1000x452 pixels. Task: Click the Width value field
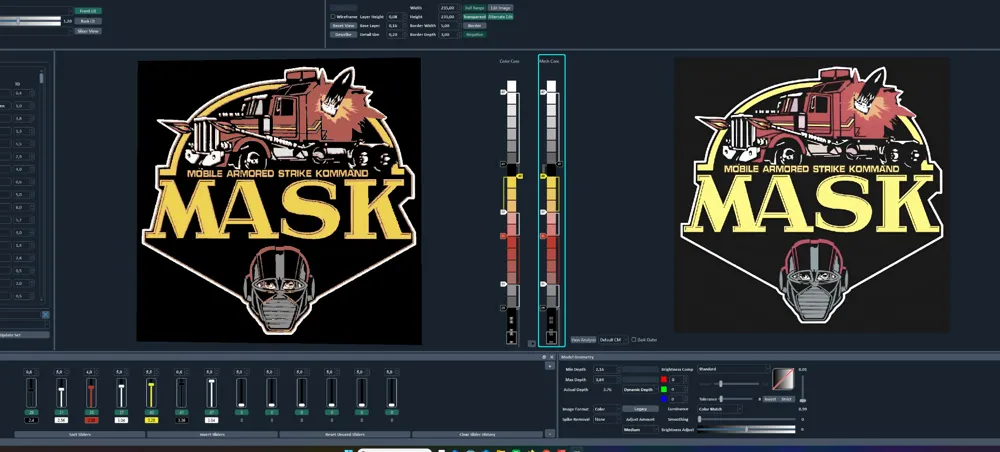point(449,8)
